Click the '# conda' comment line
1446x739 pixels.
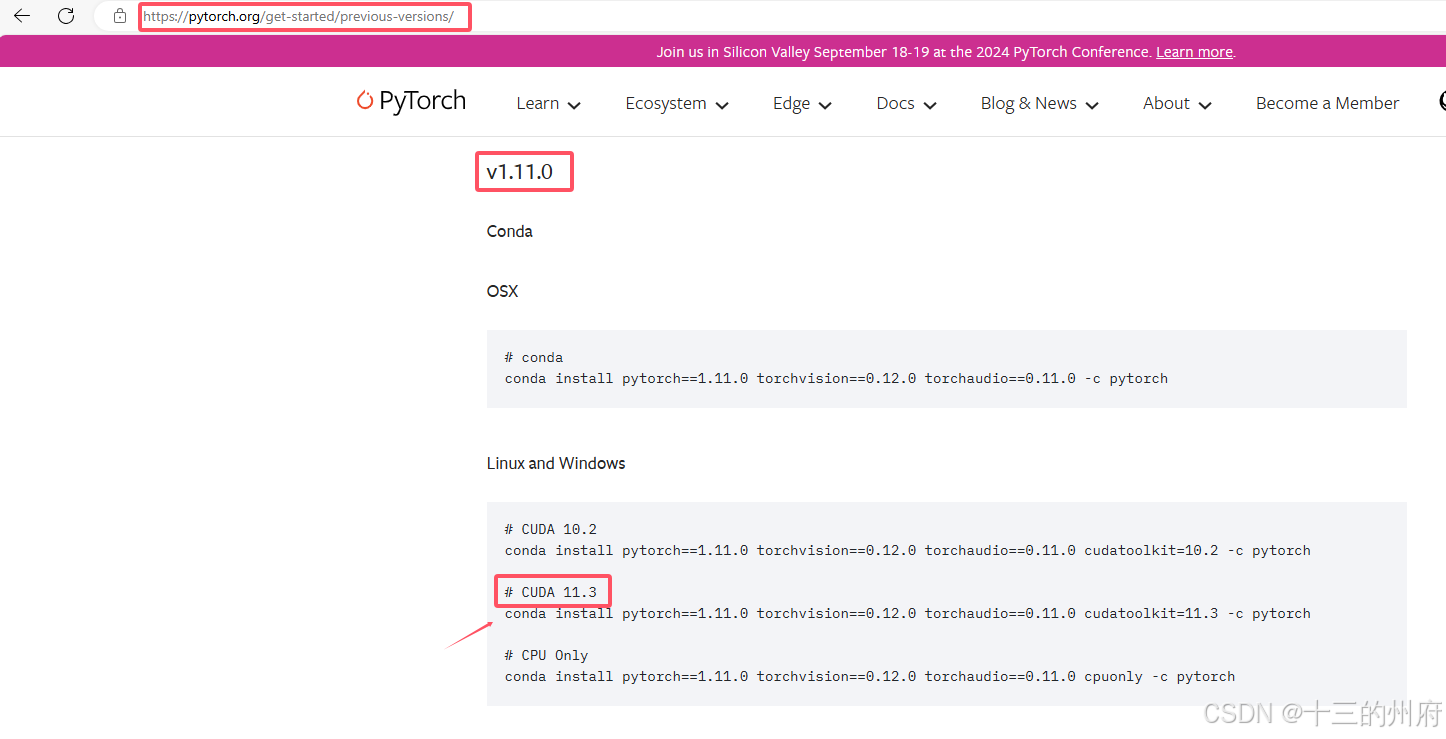534,357
